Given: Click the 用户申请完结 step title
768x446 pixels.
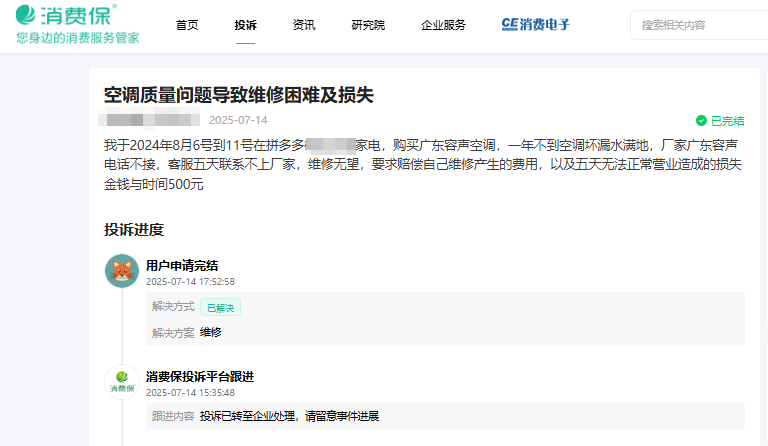Looking at the screenshot, I should (183, 266).
